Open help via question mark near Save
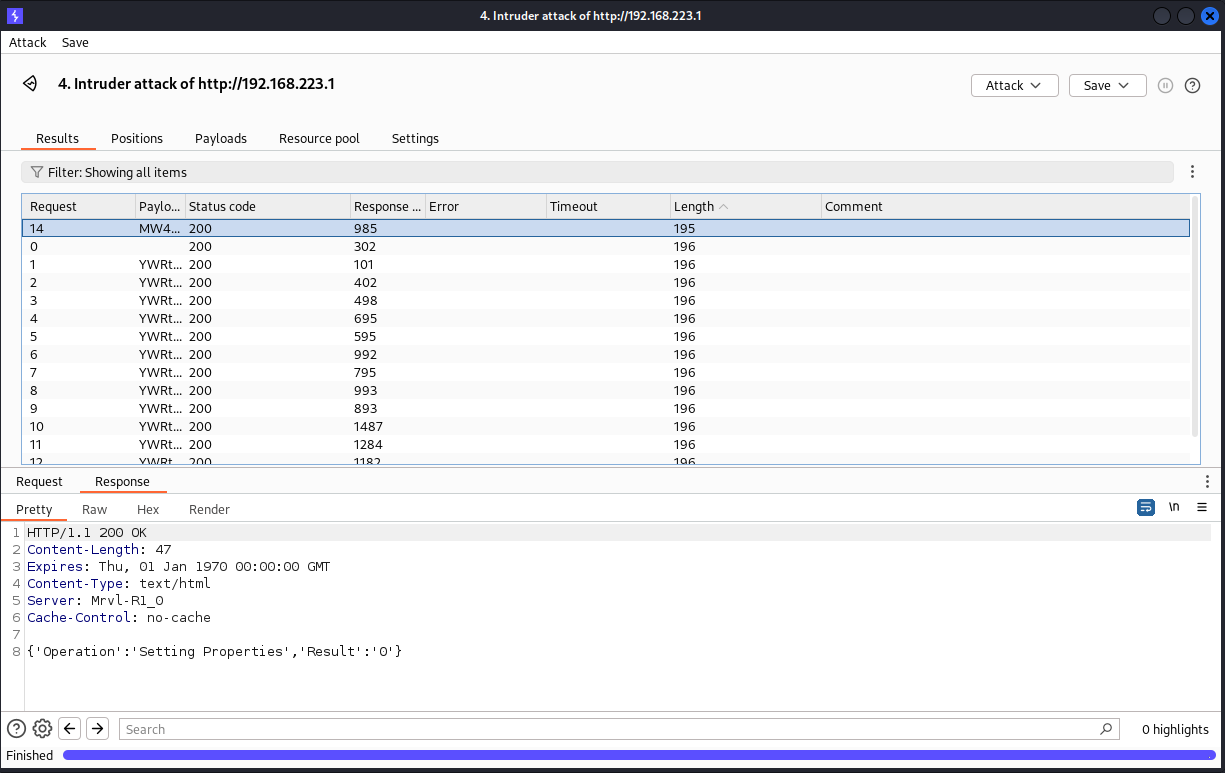 [x=1192, y=85]
